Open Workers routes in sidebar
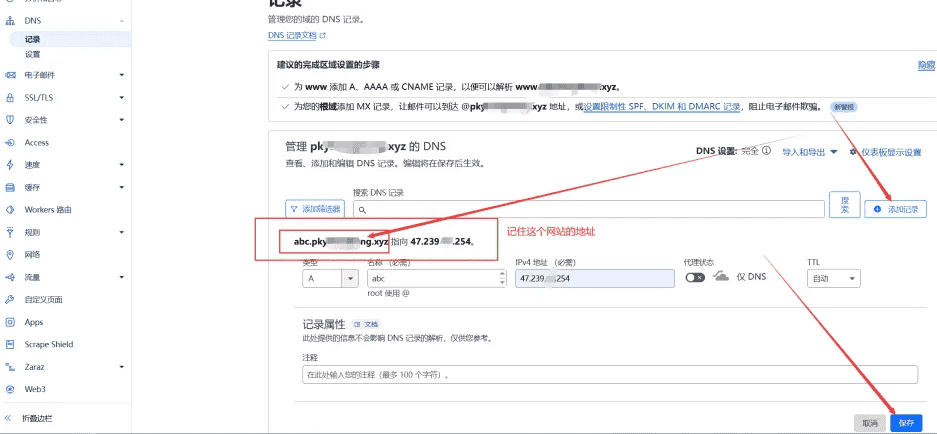 pos(48,210)
